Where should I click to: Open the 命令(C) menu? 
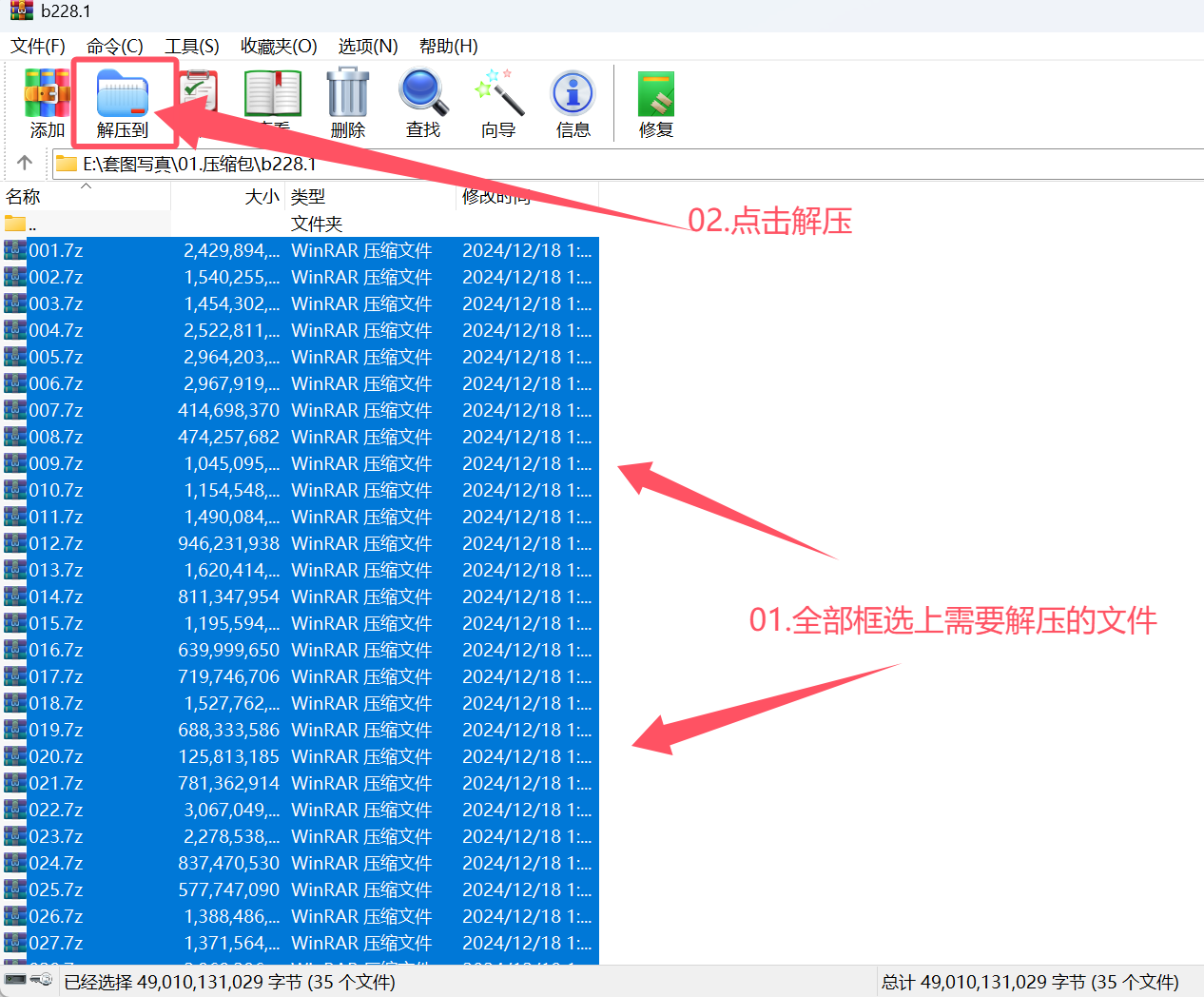point(114,46)
